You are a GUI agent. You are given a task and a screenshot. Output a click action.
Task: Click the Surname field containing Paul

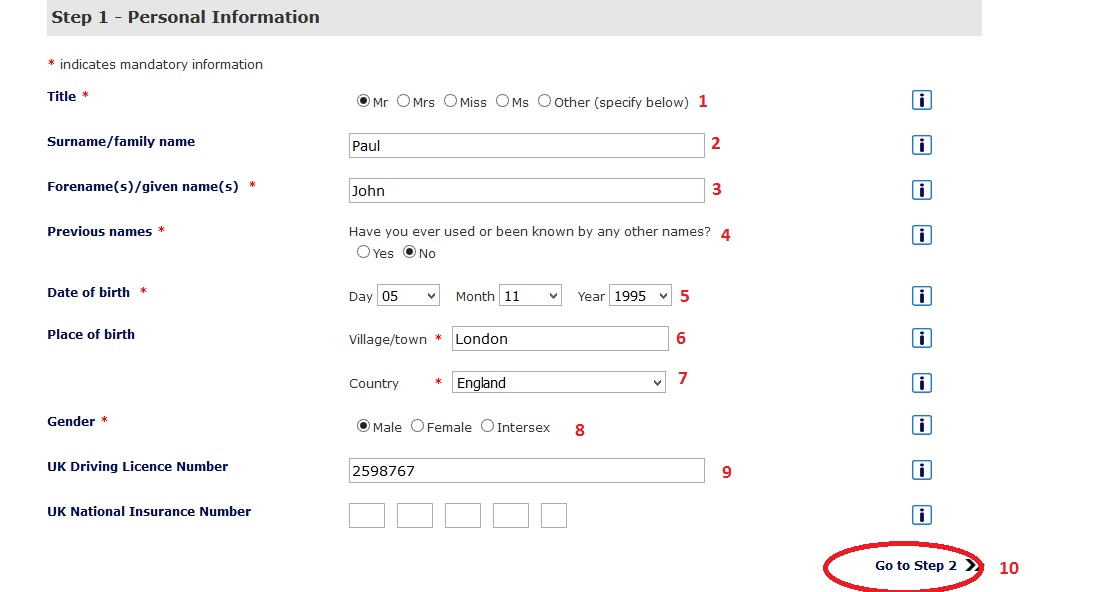click(527, 146)
